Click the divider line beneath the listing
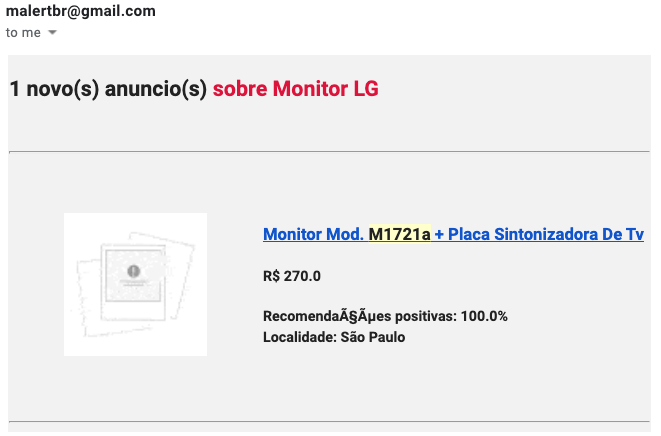This screenshot has width=661, height=436. 329,421
